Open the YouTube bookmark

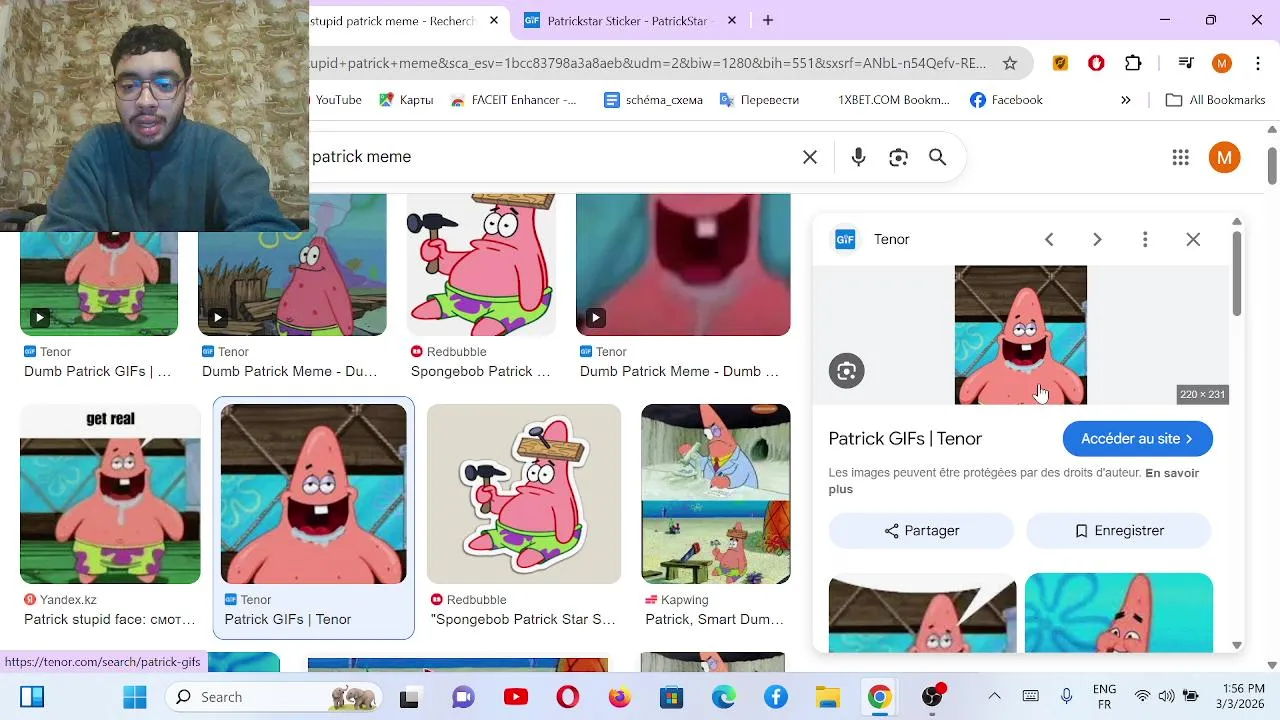[x=337, y=100]
